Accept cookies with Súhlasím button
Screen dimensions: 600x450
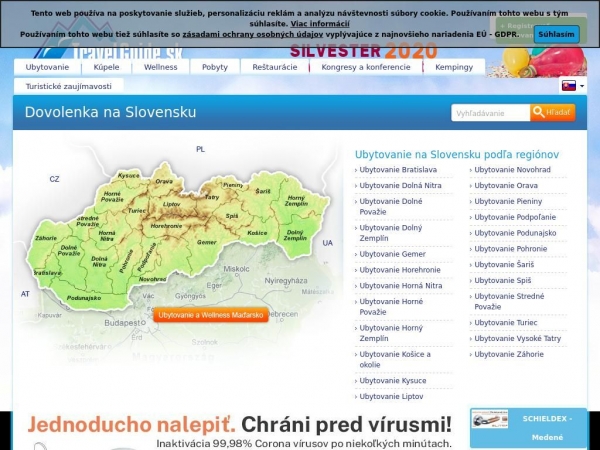556,34
